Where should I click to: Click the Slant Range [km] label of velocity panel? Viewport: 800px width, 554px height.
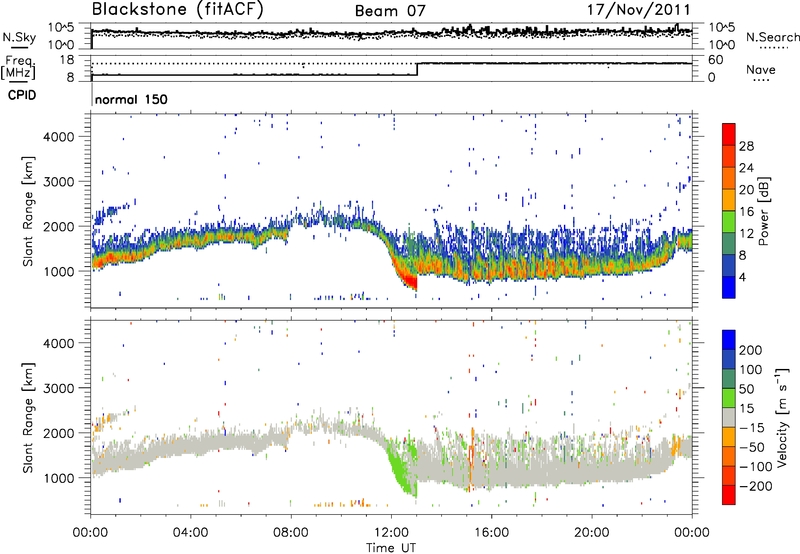[x=28, y=417]
